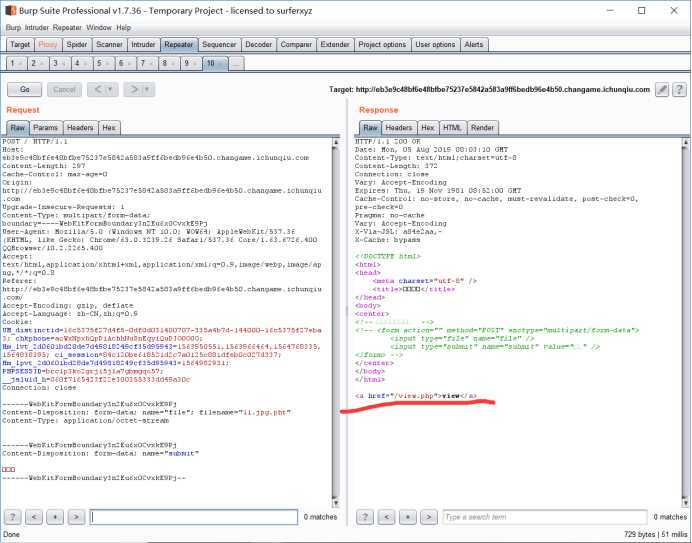Click request pane vertical scrollbar
Image resolution: width=692 pixels, height=543 pixels.
click(x=336, y=322)
